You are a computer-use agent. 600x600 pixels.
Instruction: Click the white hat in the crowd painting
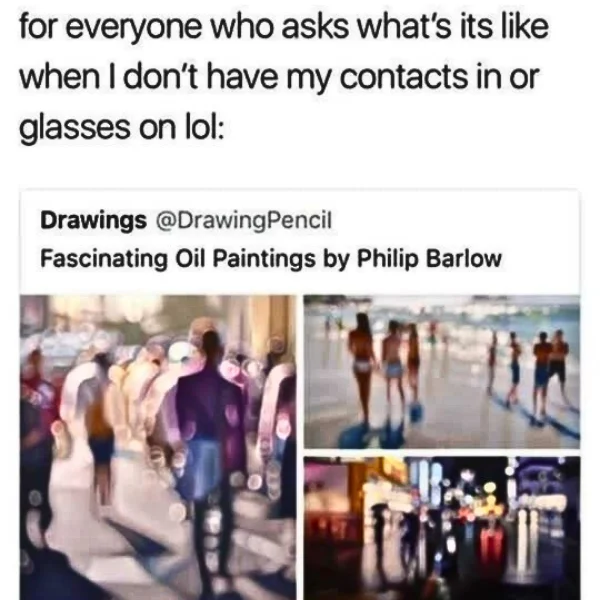[183, 353]
